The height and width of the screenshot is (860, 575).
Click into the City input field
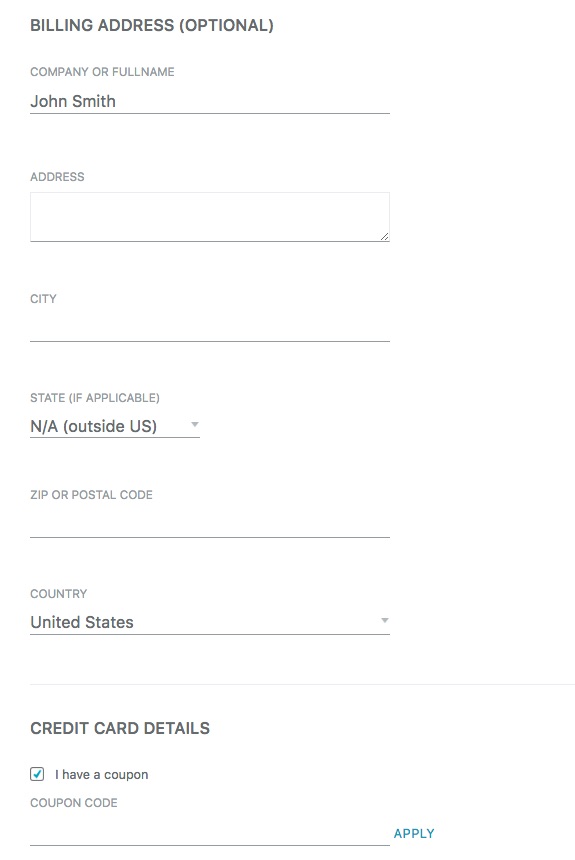pos(210,328)
